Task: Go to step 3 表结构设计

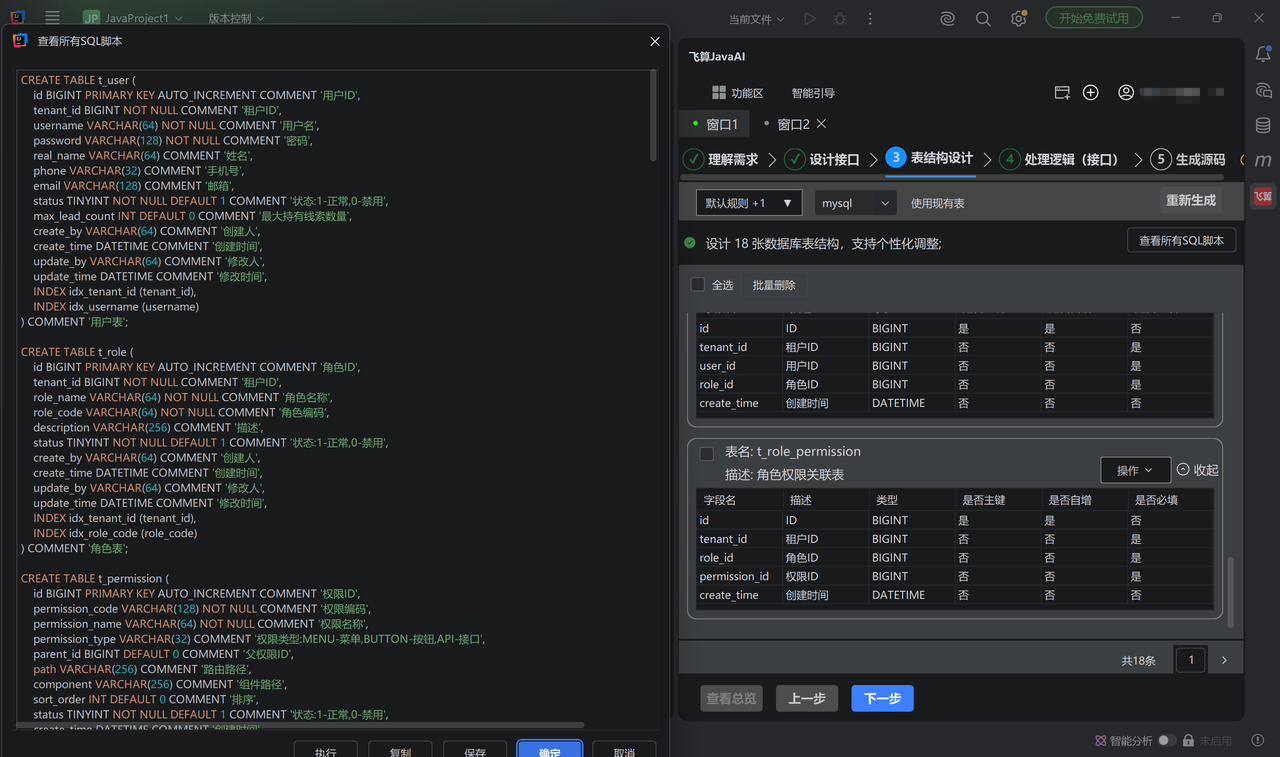Action: (929, 158)
